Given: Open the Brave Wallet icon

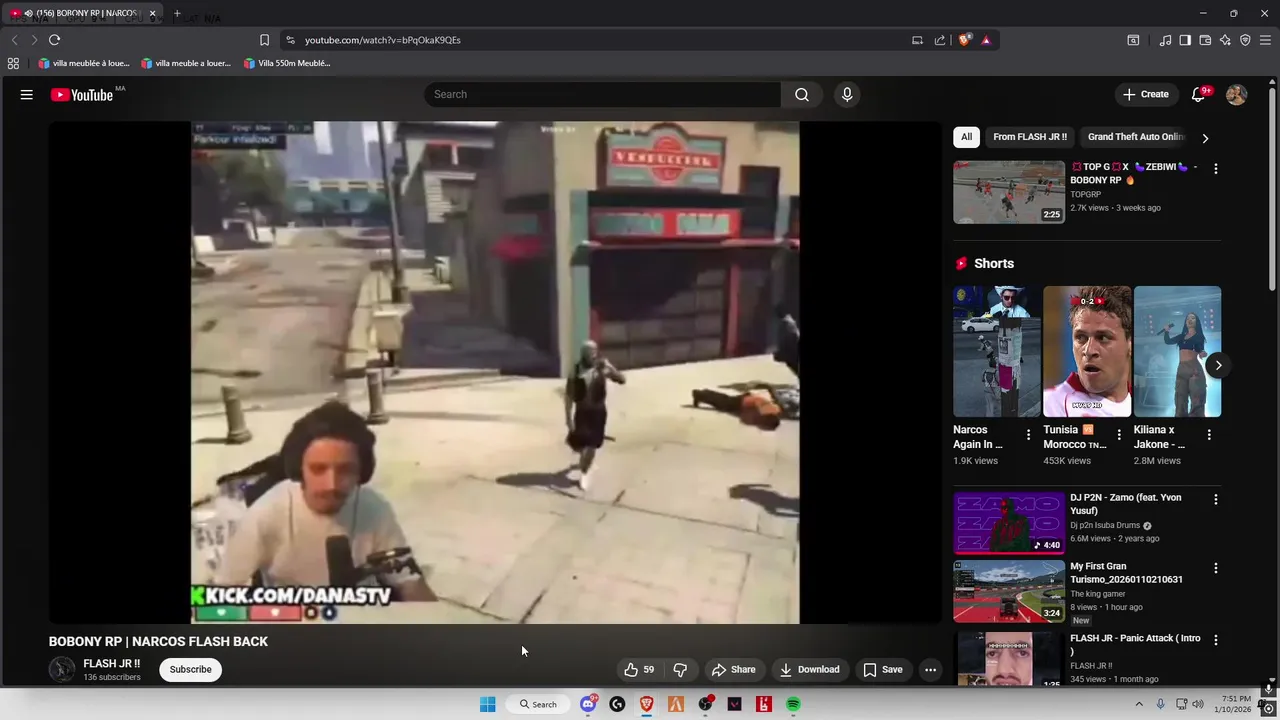Looking at the screenshot, I should [x=1205, y=40].
